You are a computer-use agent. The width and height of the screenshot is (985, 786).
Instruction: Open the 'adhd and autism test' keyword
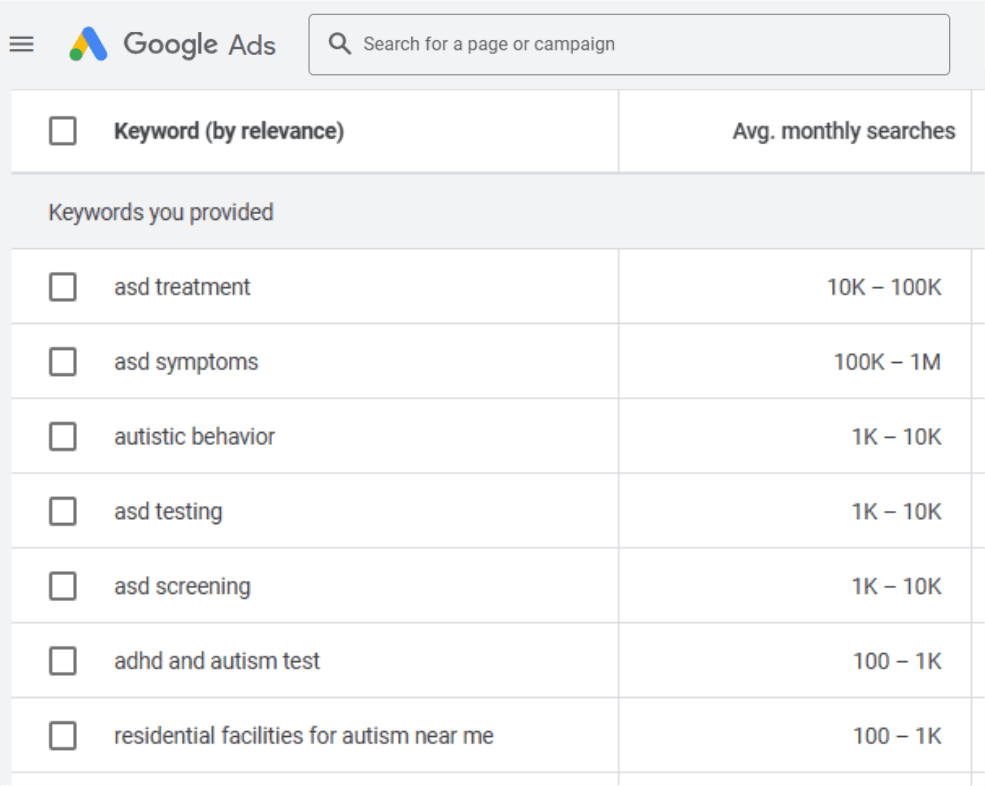tap(217, 661)
